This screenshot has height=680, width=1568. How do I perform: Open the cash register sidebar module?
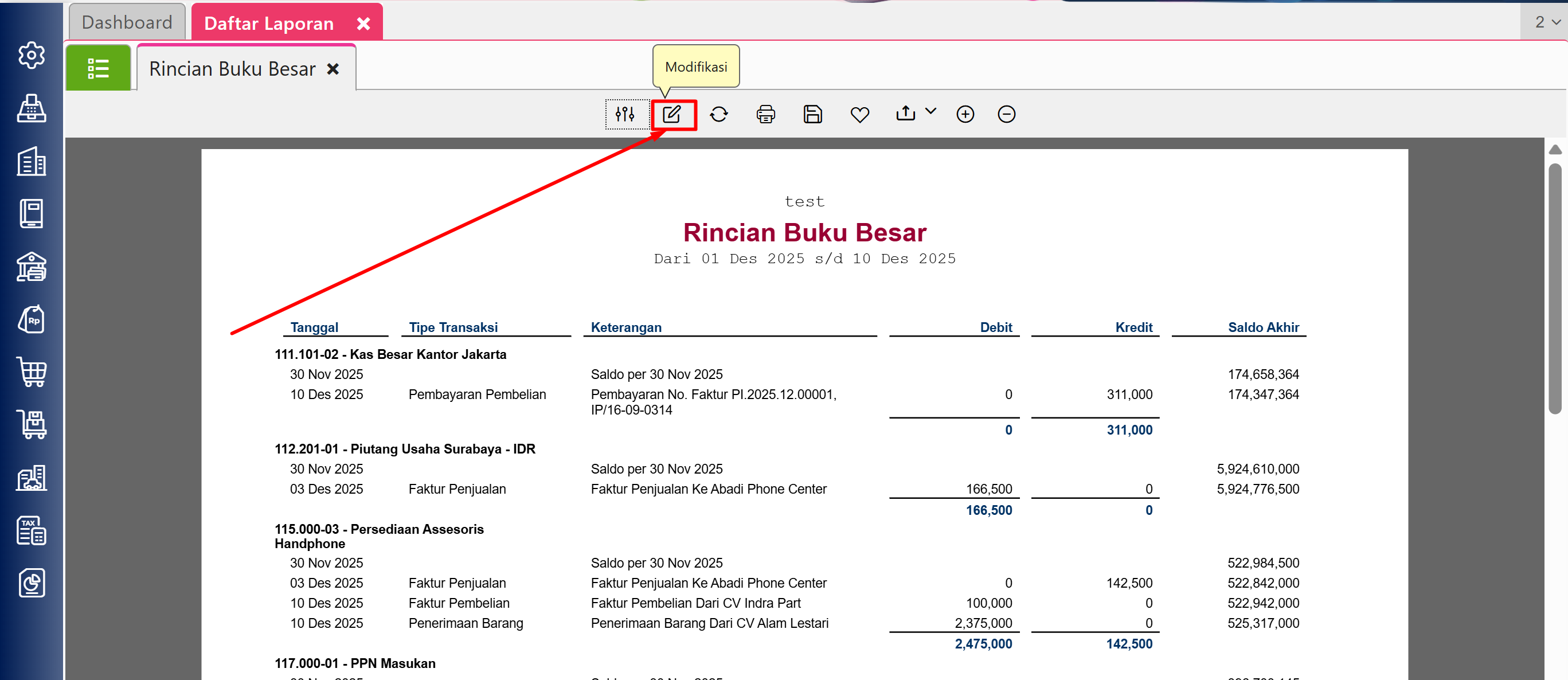(x=31, y=108)
